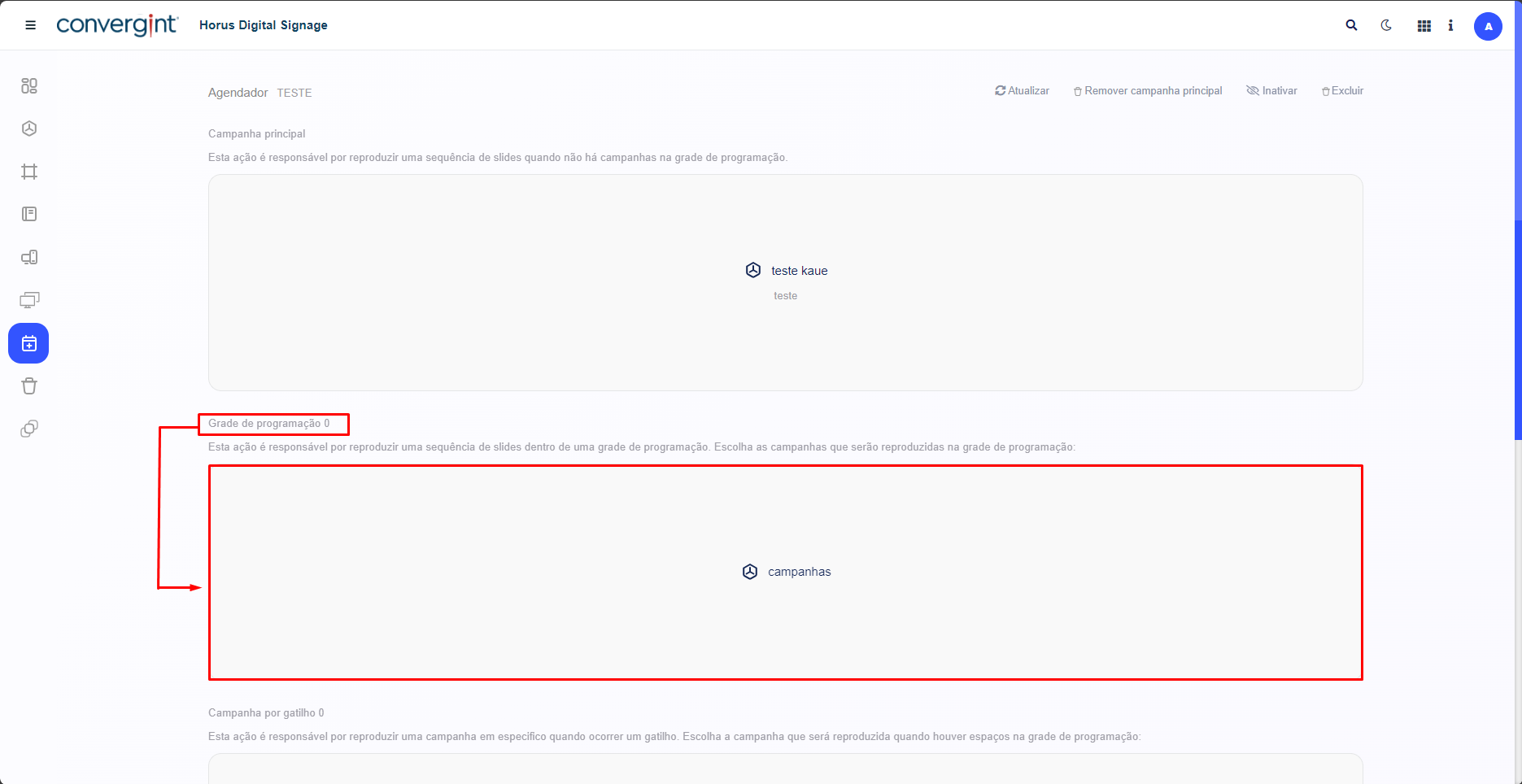The width and height of the screenshot is (1522, 784).
Task: Open the campaigns hexagon icon in sidebar
Action: (x=29, y=128)
